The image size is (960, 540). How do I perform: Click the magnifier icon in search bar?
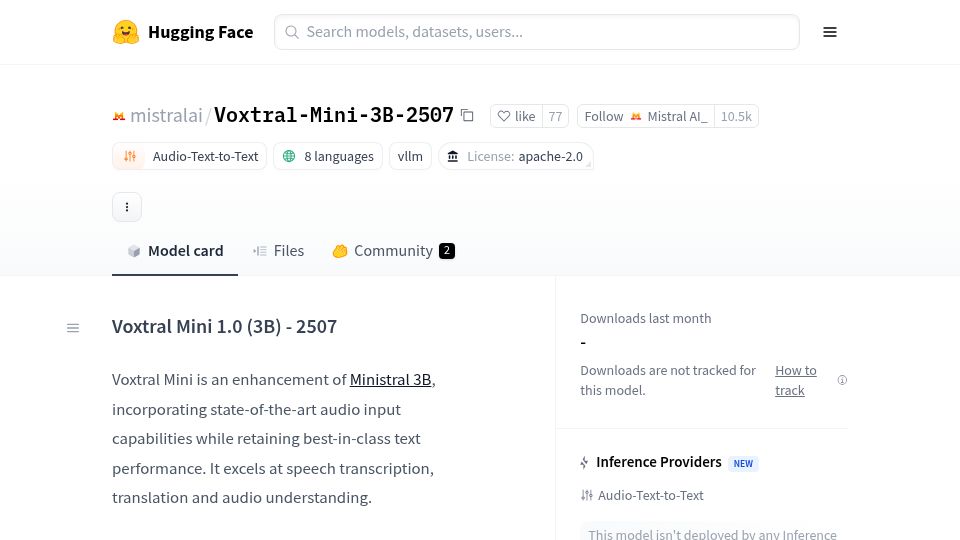point(292,32)
